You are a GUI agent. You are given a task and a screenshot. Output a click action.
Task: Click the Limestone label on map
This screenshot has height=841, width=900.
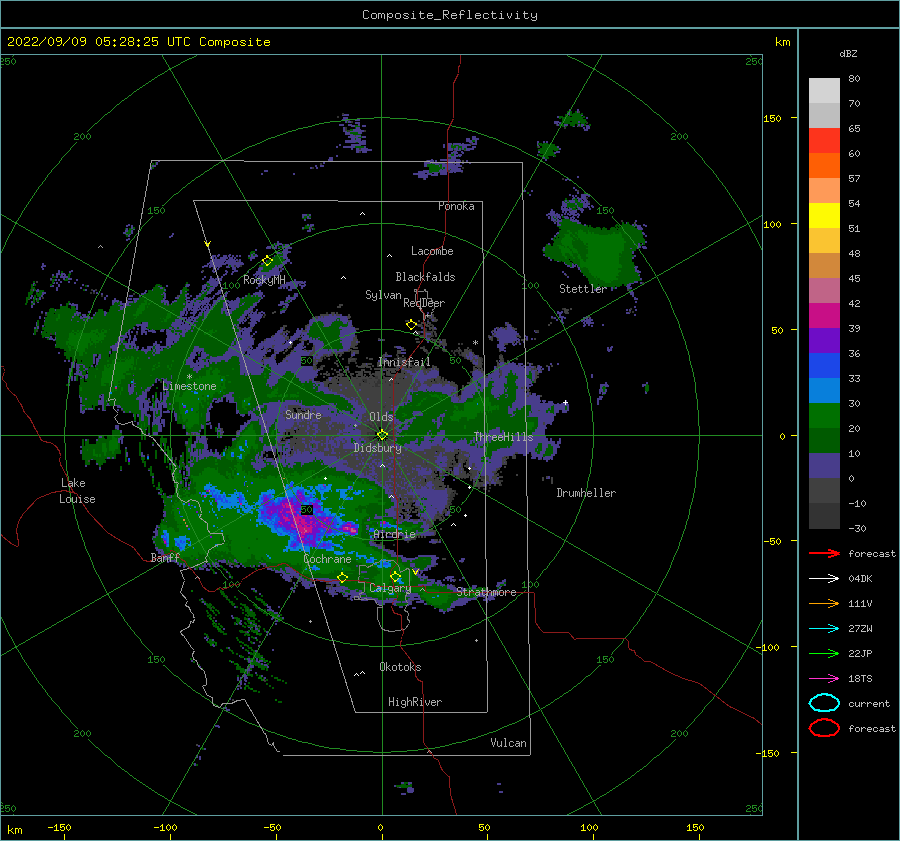189,386
